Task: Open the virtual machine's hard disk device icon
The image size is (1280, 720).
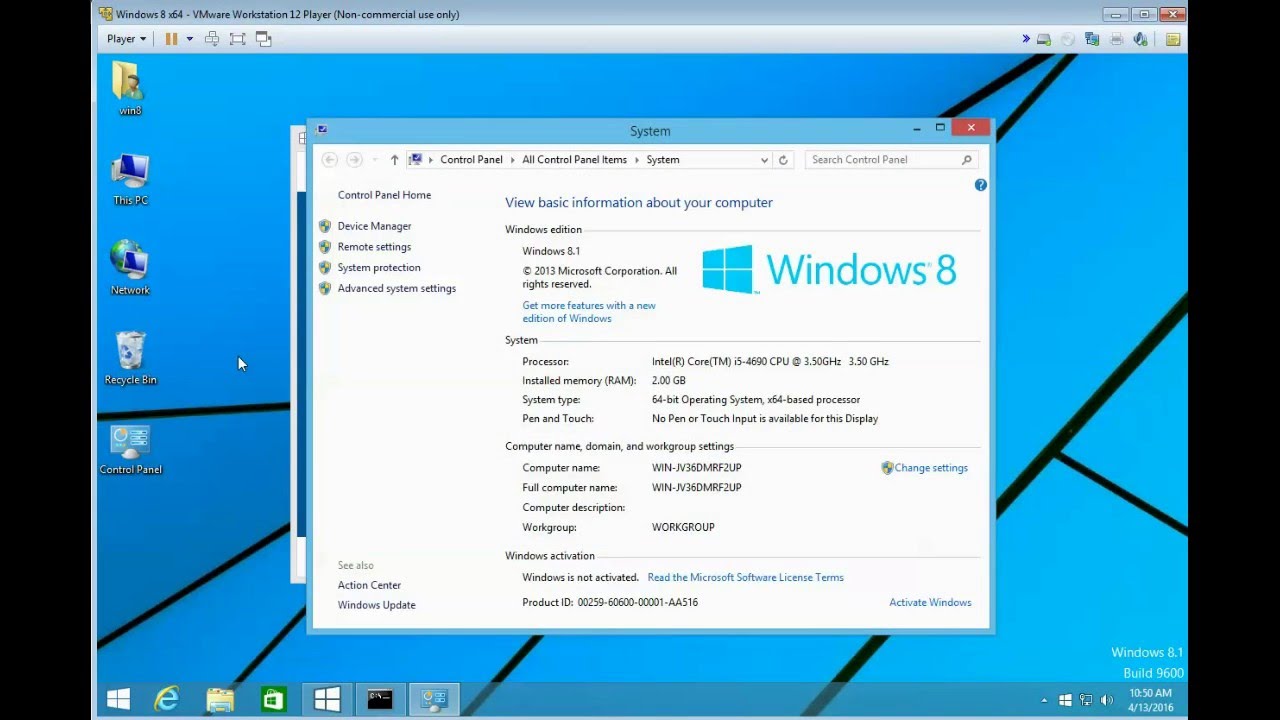Action: tap(1042, 38)
